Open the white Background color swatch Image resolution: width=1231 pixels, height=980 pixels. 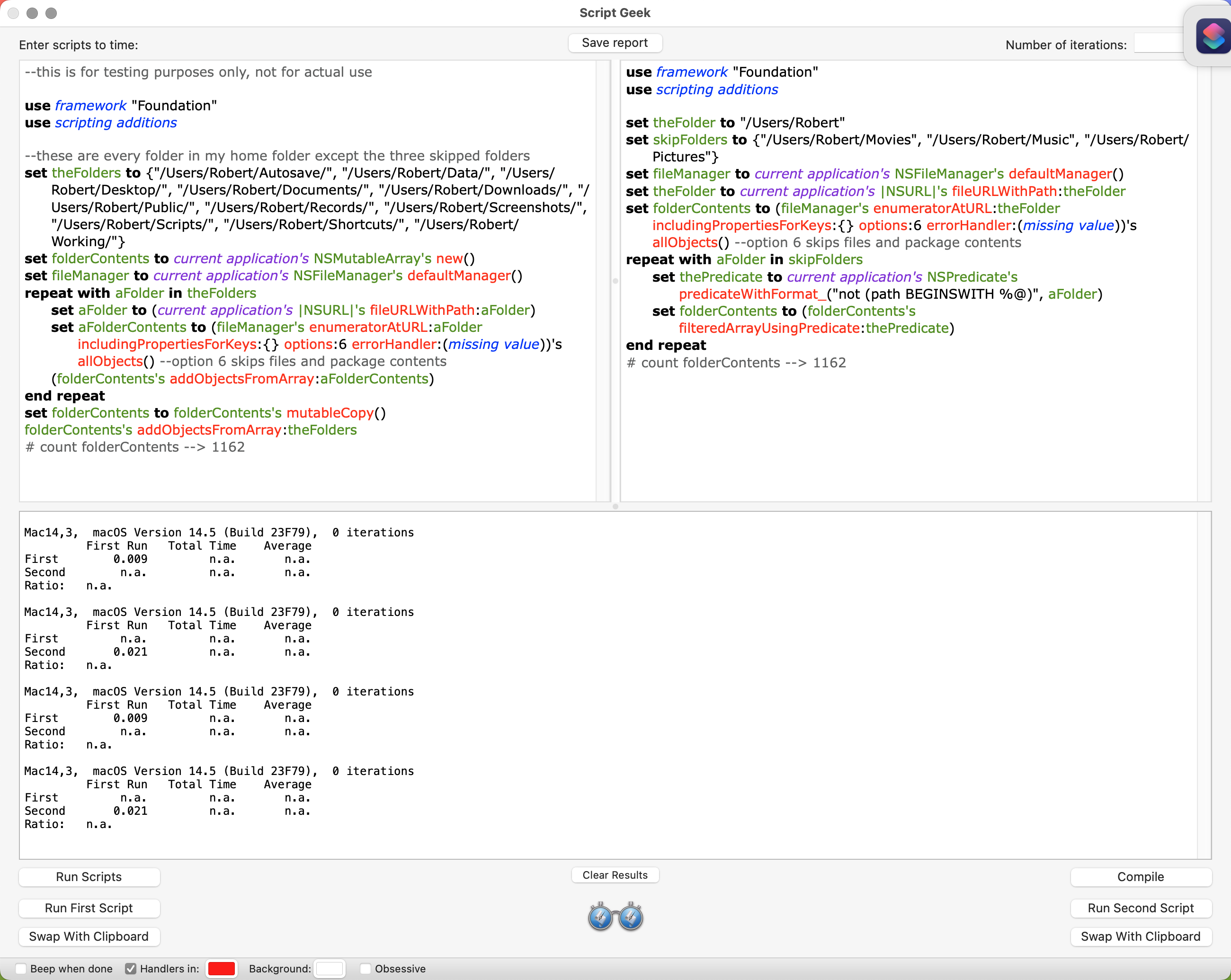point(330,969)
